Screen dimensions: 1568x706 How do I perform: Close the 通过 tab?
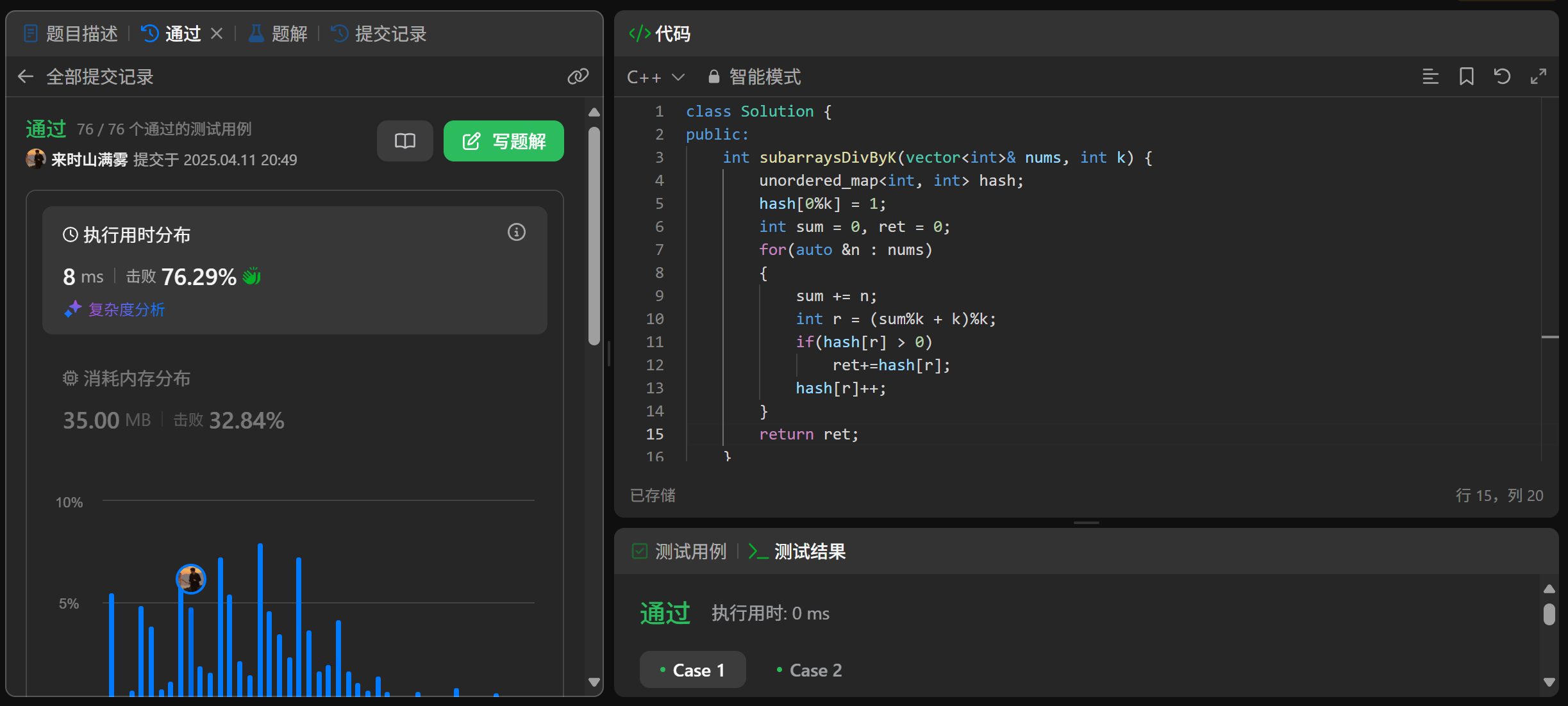click(x=217, y=33)
